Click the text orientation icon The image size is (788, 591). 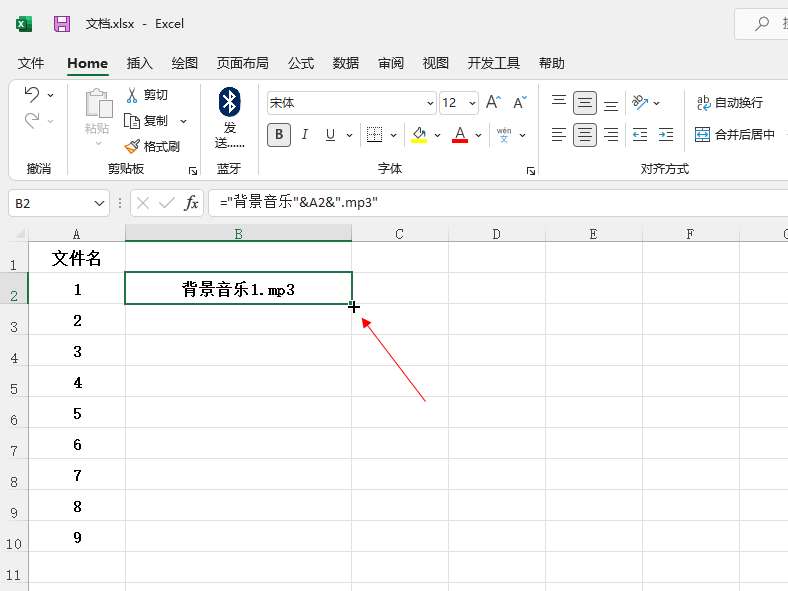click(x=640, y=103)
